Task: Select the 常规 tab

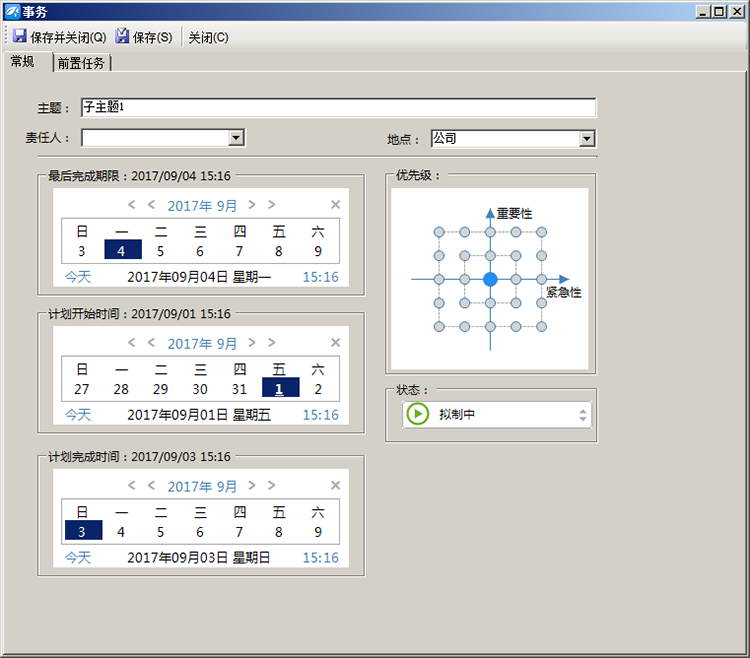Action: coord(23,62)
